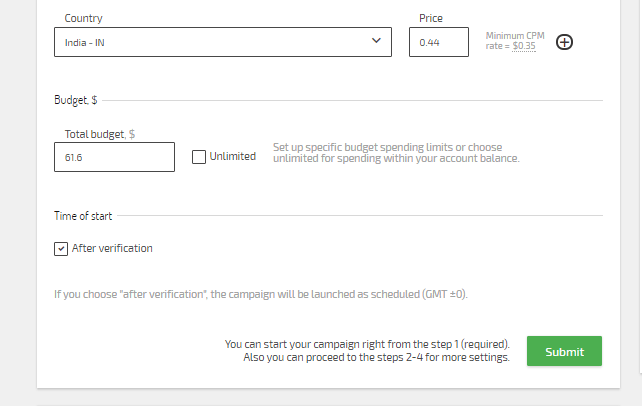The image size is (642, 406).
Task: Click the steps 2-4 settings note
Action: (x=367, y=351)
